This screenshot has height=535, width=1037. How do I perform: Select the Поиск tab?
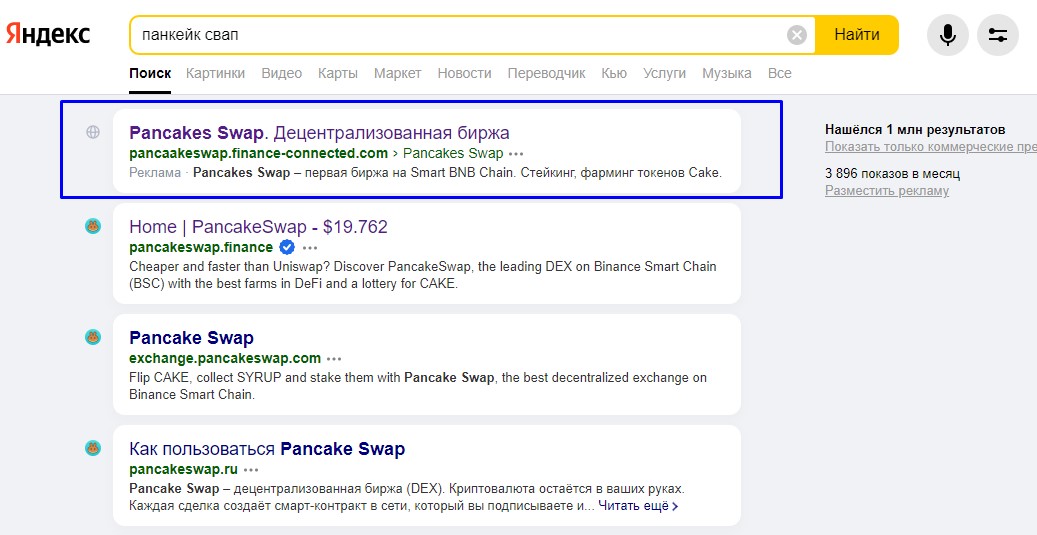click(150, 73)
